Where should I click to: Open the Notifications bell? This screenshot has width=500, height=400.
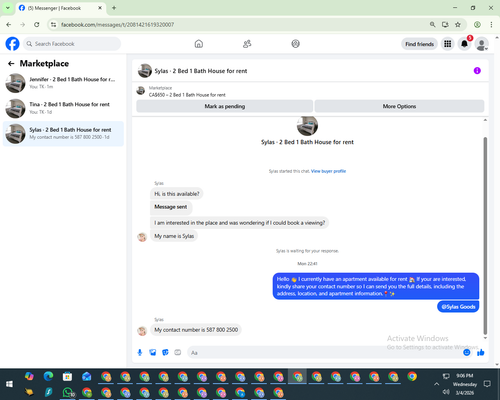pos(464,44)
